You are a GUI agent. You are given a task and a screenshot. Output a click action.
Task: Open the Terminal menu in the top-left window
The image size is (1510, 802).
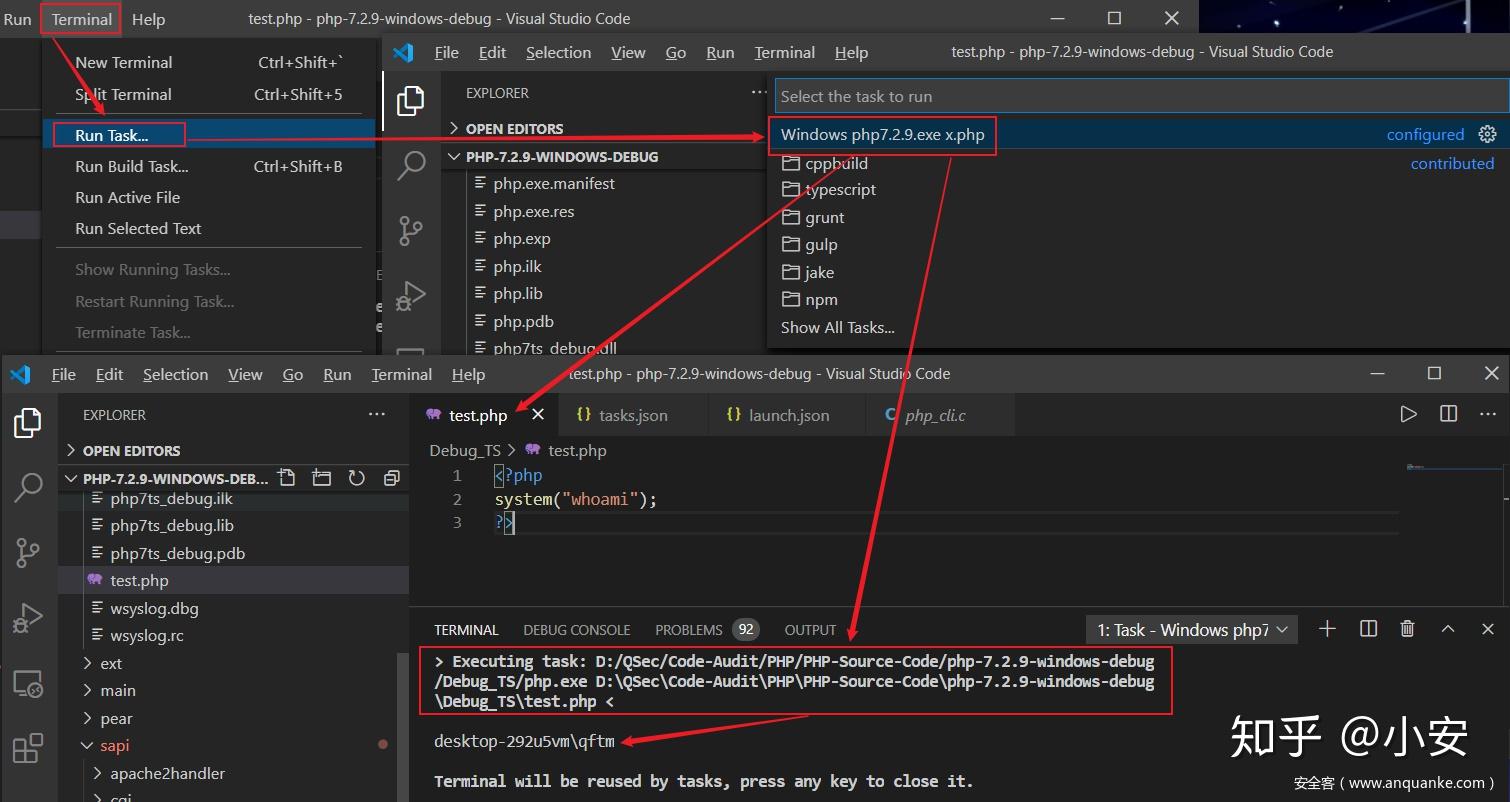pos(82,19)
